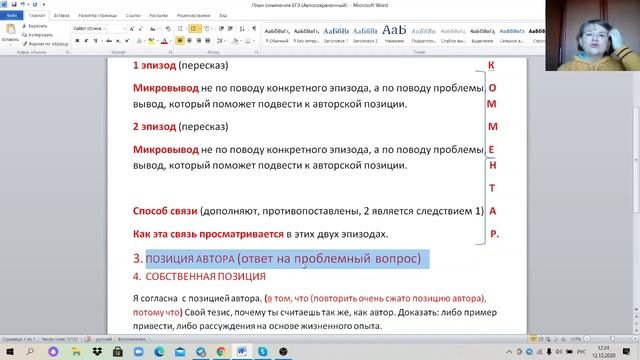The height and width of the screenshot is (360, 640).
Task: Click the СОБСТВЕННАЯ ПОЗИЦИЯ heading
Action: (205, 276)
